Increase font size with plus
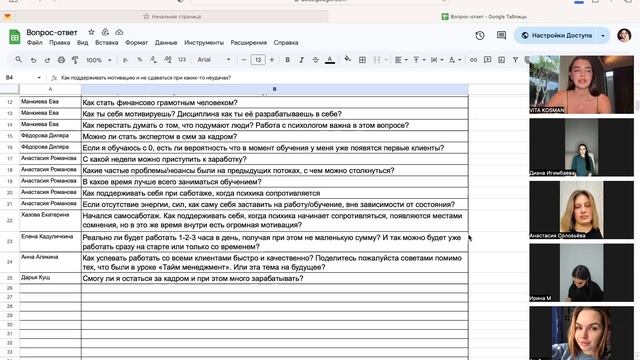 pos(272,60)
